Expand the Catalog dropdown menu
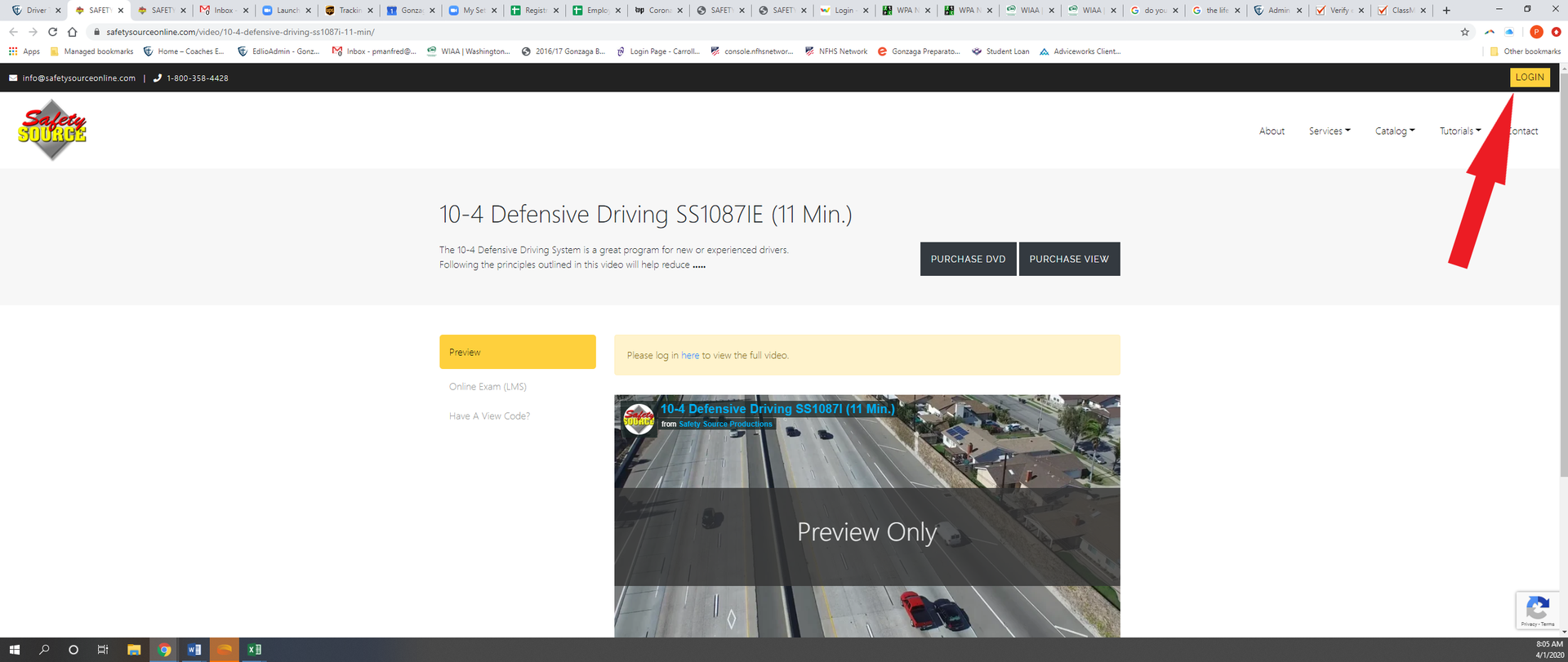This screenshot has width=1568, height=662. coord(1394,131)
